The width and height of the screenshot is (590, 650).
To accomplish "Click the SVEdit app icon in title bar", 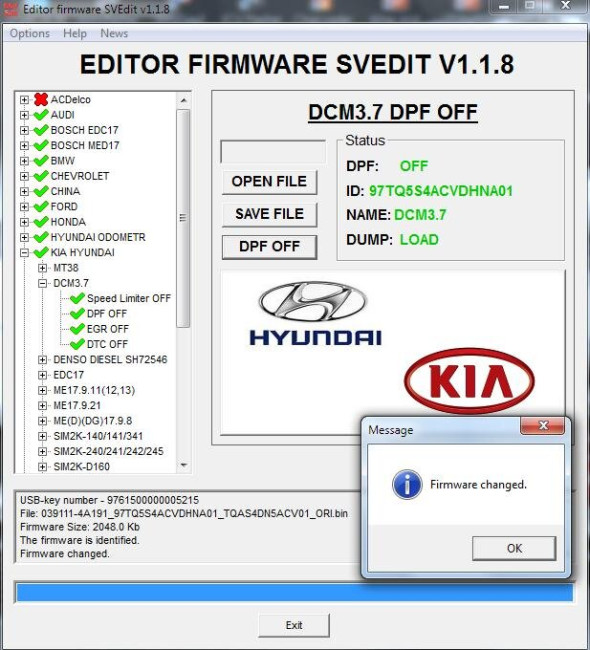I will pyautogui.click(x=10, y=9).
